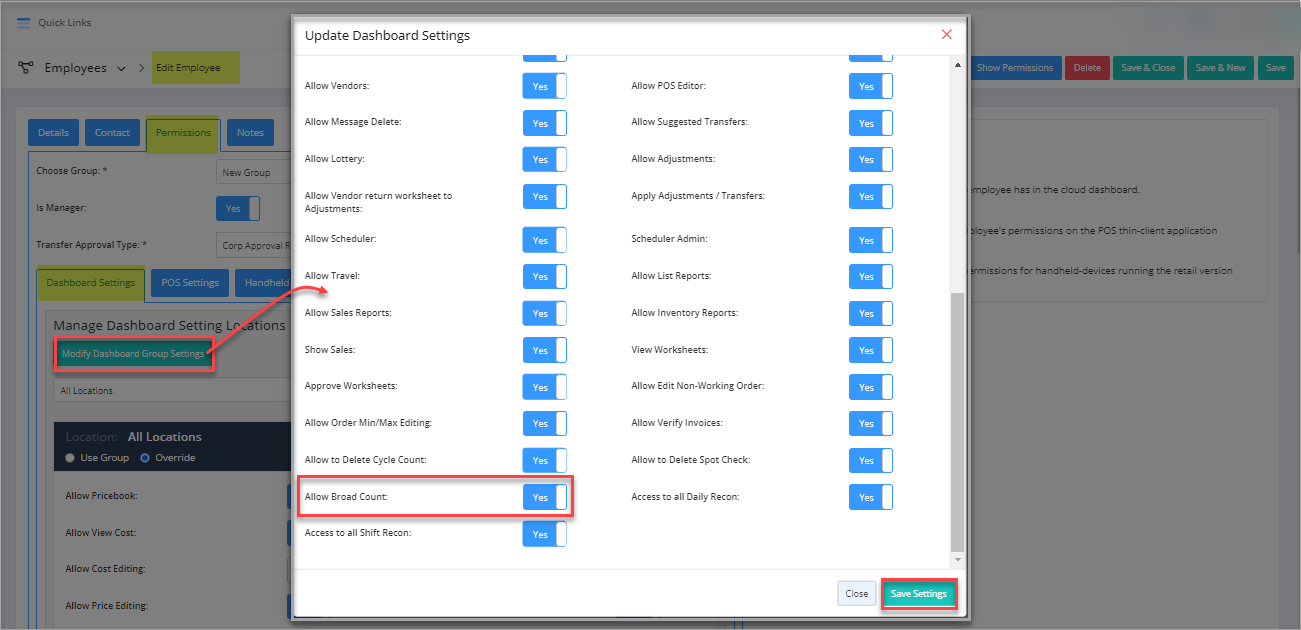This screenshot has height=630, width=1301.
Task: Toggle the Is Manager switch
Action: [238, 209]
